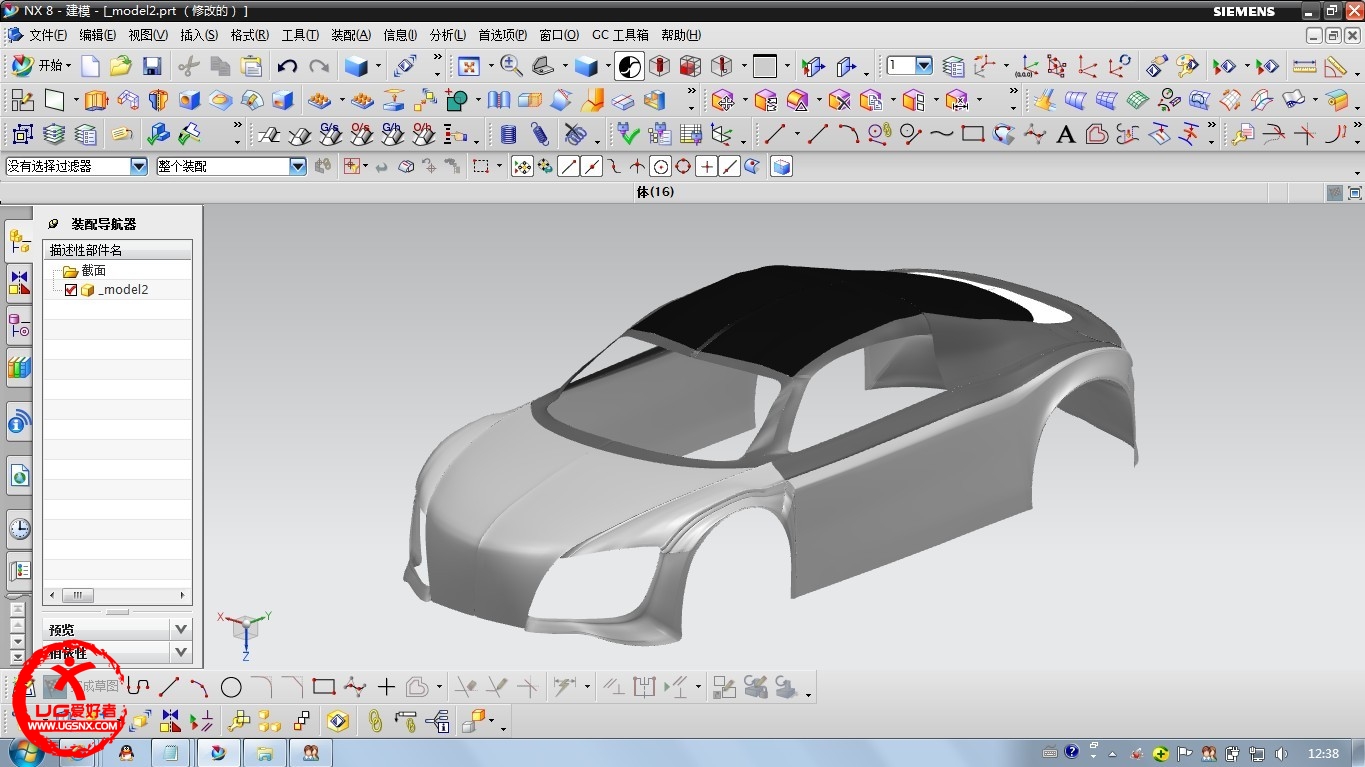Viewport: 1365px width, 767px height.
Task: Toggle the Point on Curve snap option
Action: [x=729, y=167]
